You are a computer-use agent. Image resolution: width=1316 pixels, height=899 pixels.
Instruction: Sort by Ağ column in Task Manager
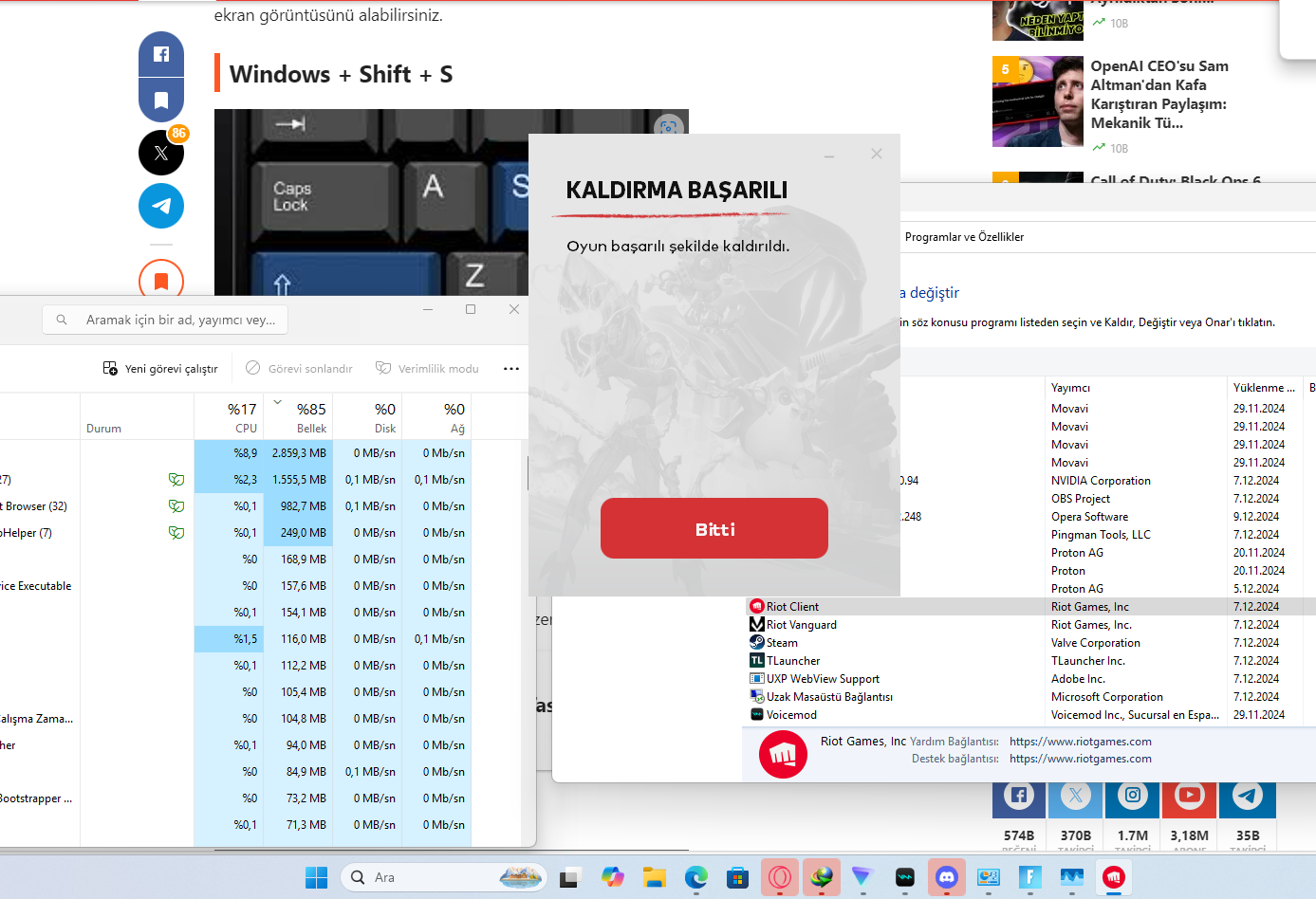pos(436,417)
